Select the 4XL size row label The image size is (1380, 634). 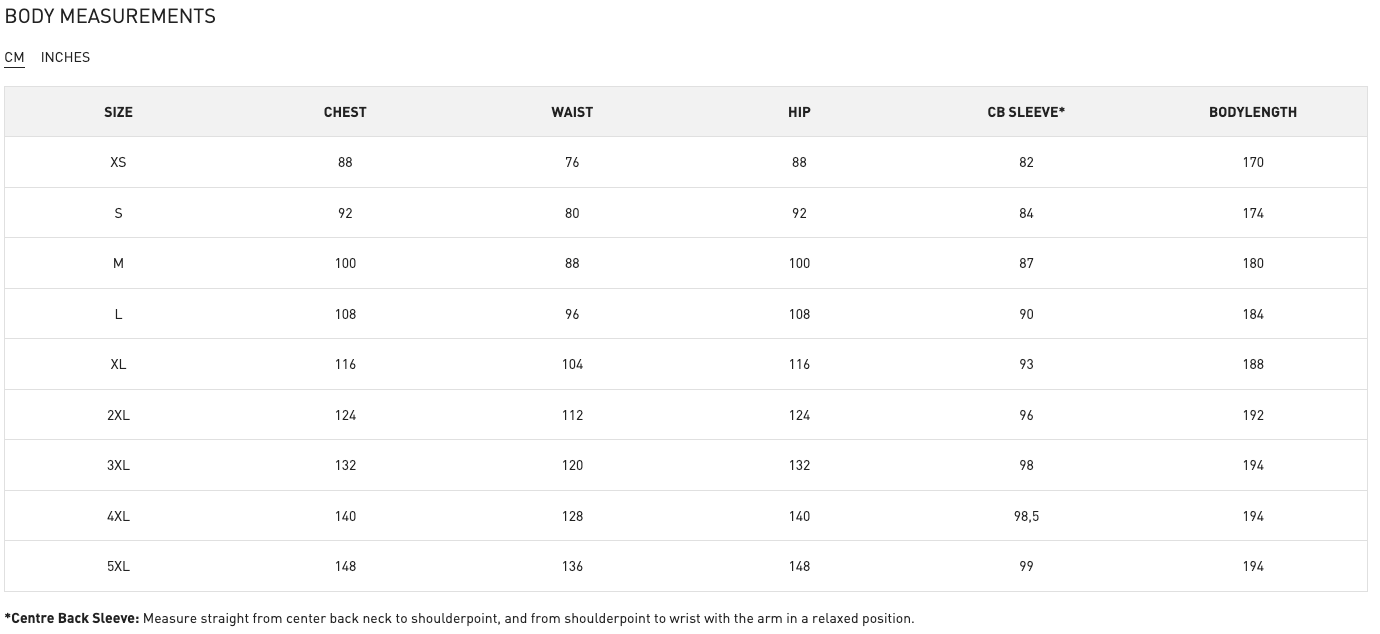(x=118, y=516)
